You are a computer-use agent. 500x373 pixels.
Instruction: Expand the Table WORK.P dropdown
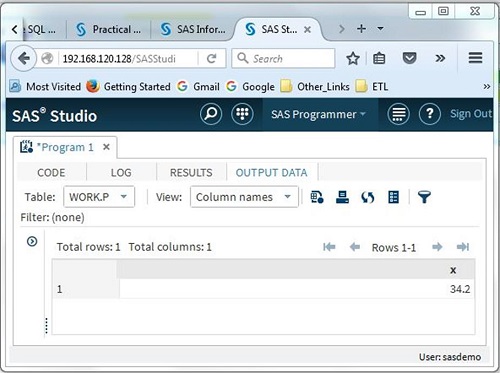99,197
